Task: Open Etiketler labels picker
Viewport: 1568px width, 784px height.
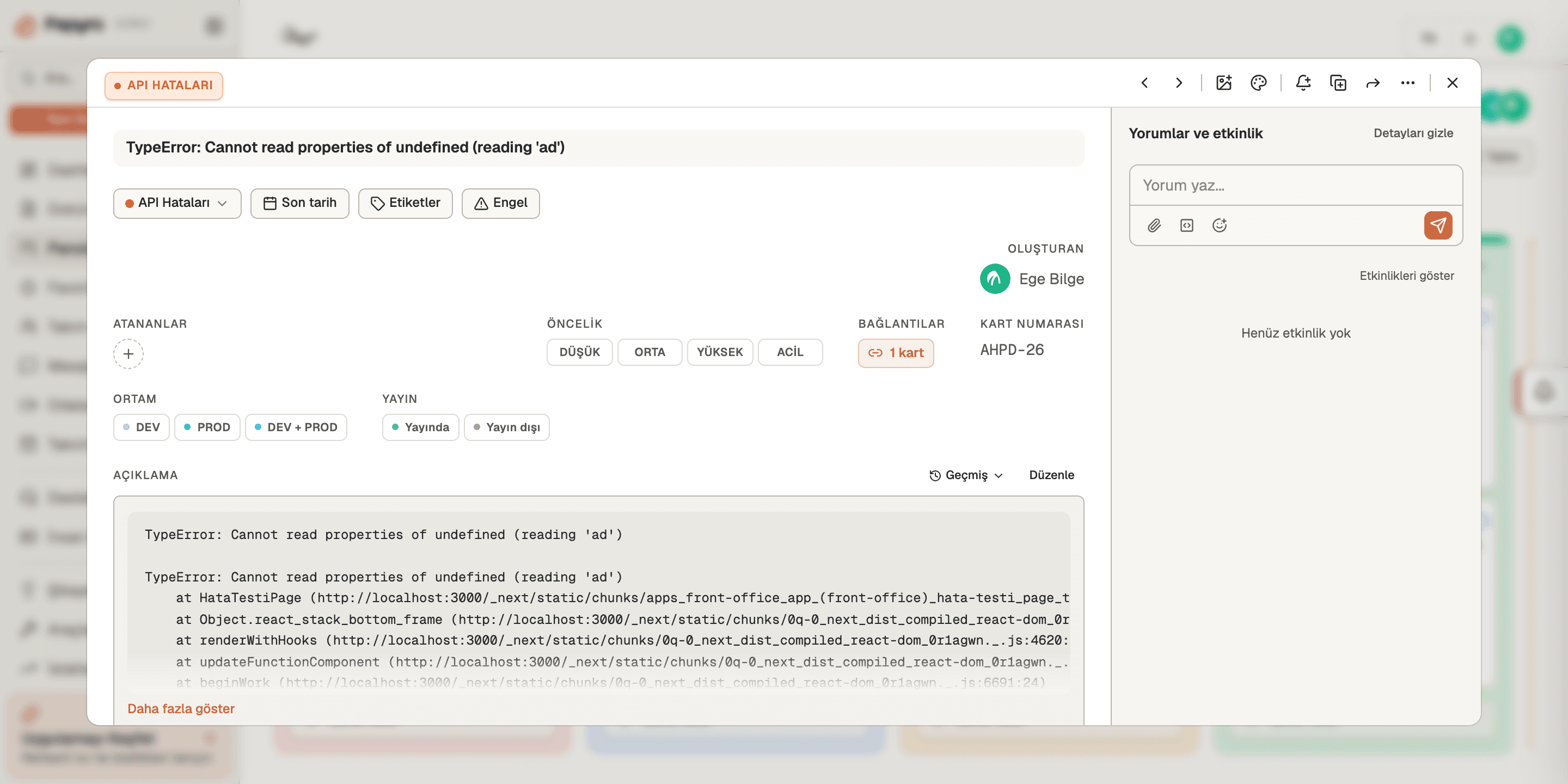Action: coord(406,203)
